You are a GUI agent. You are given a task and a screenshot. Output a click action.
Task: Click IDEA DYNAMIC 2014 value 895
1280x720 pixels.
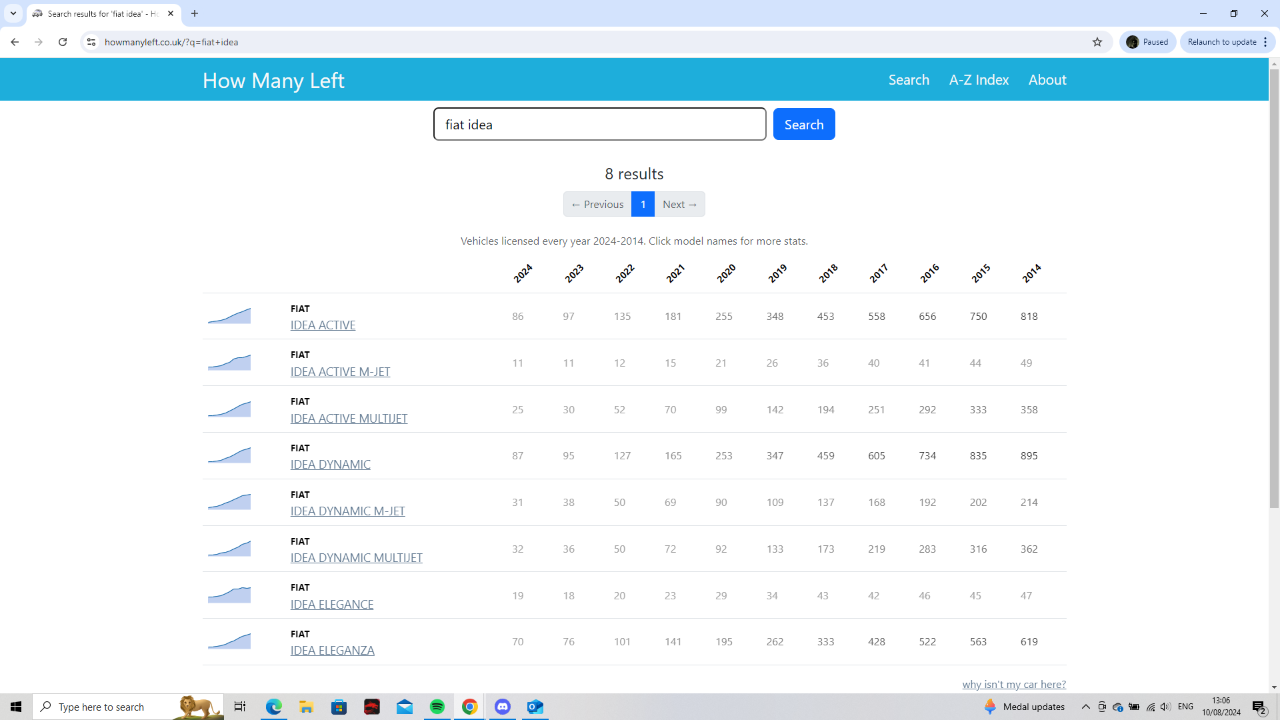[x=1029, y=456]
